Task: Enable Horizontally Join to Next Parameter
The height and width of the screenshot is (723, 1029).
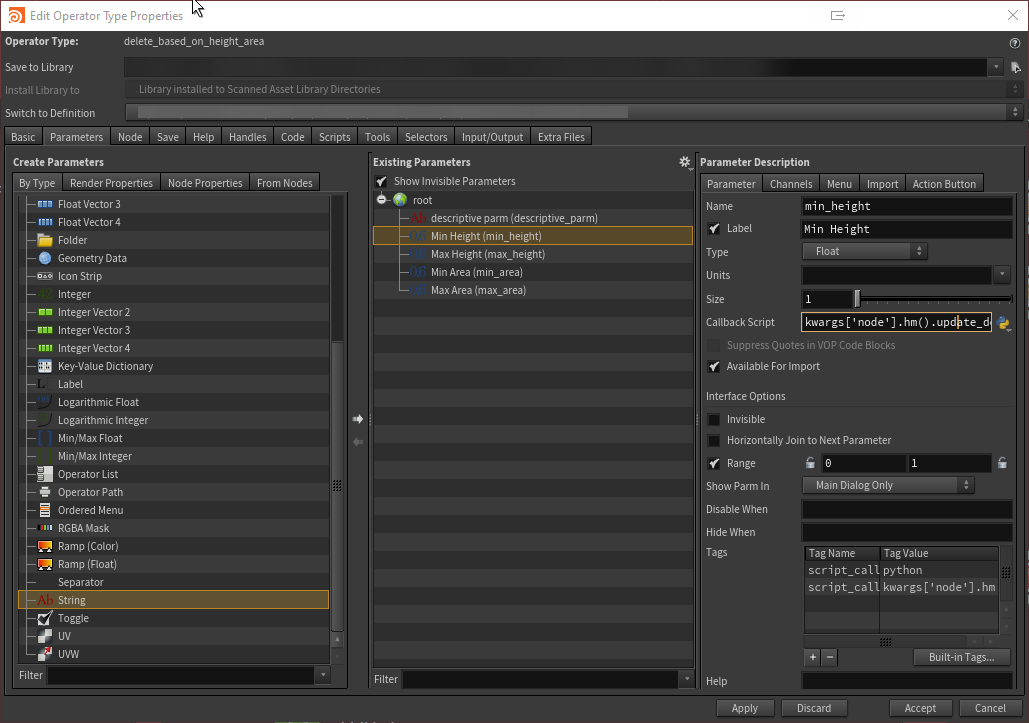Action: 714,441
